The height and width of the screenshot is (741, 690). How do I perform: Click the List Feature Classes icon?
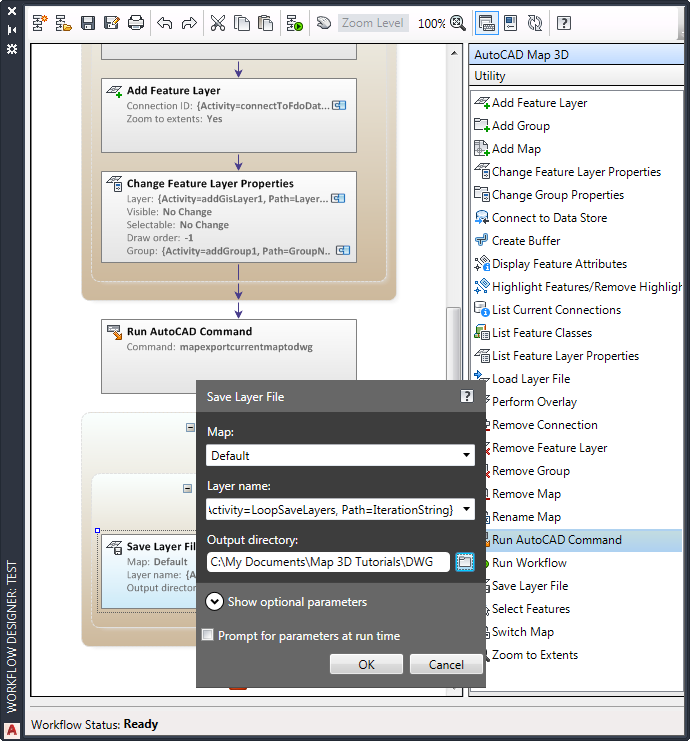coord(481,333)
